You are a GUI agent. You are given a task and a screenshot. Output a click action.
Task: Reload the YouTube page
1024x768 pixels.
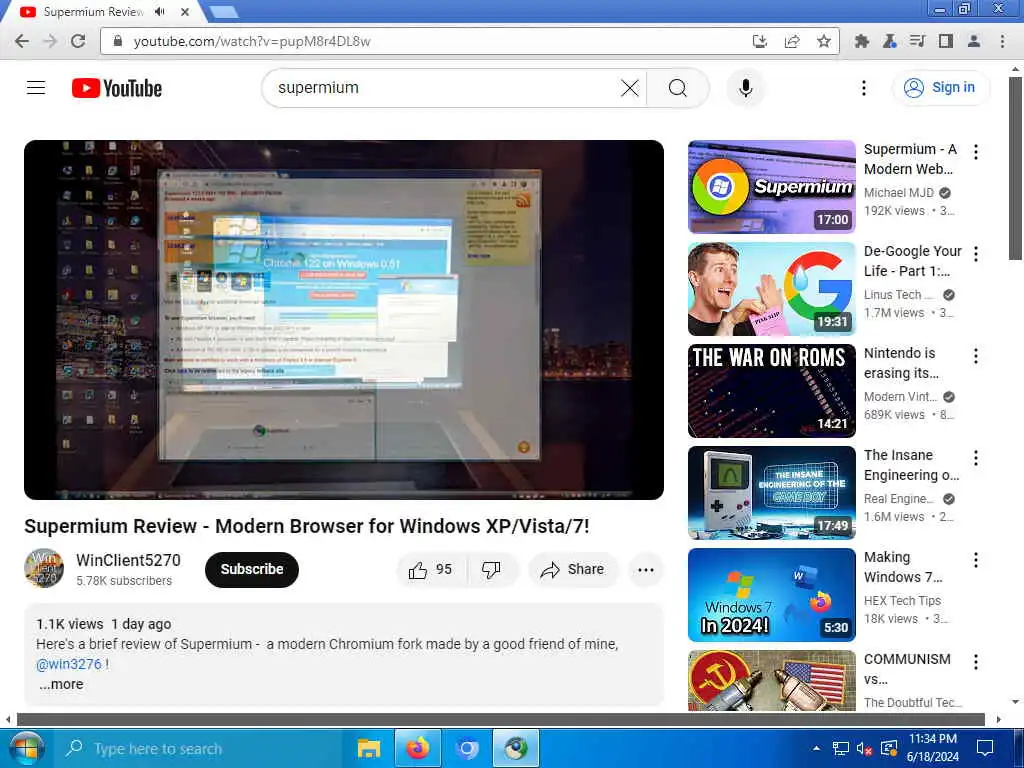click(x=78, y=41)
